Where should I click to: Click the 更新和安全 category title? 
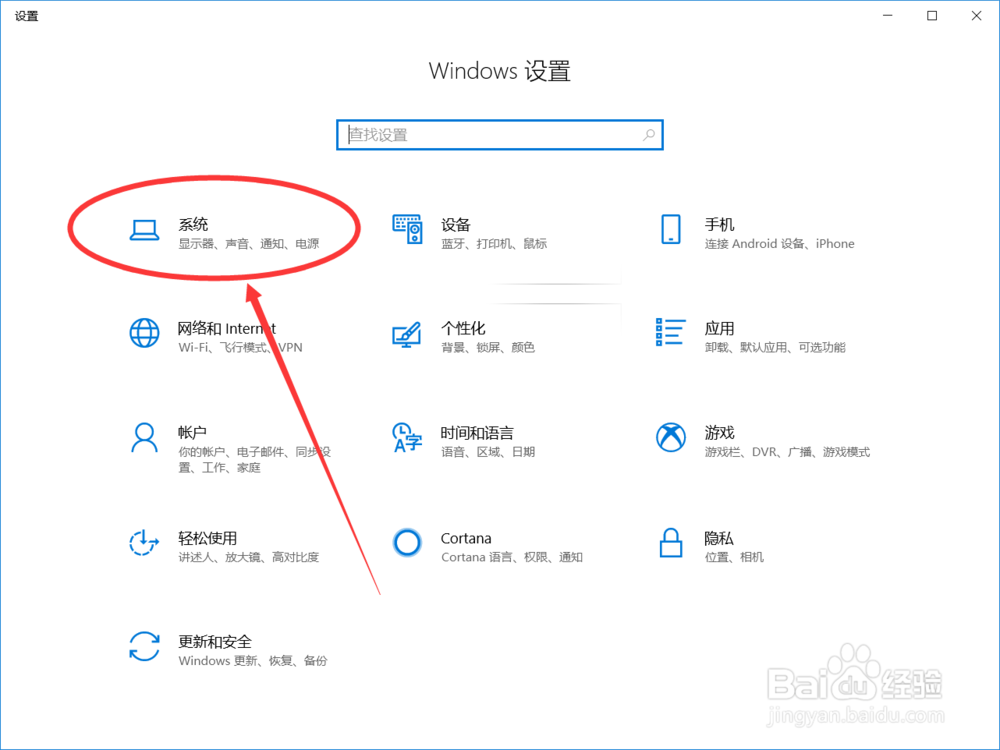pos(215,642)
